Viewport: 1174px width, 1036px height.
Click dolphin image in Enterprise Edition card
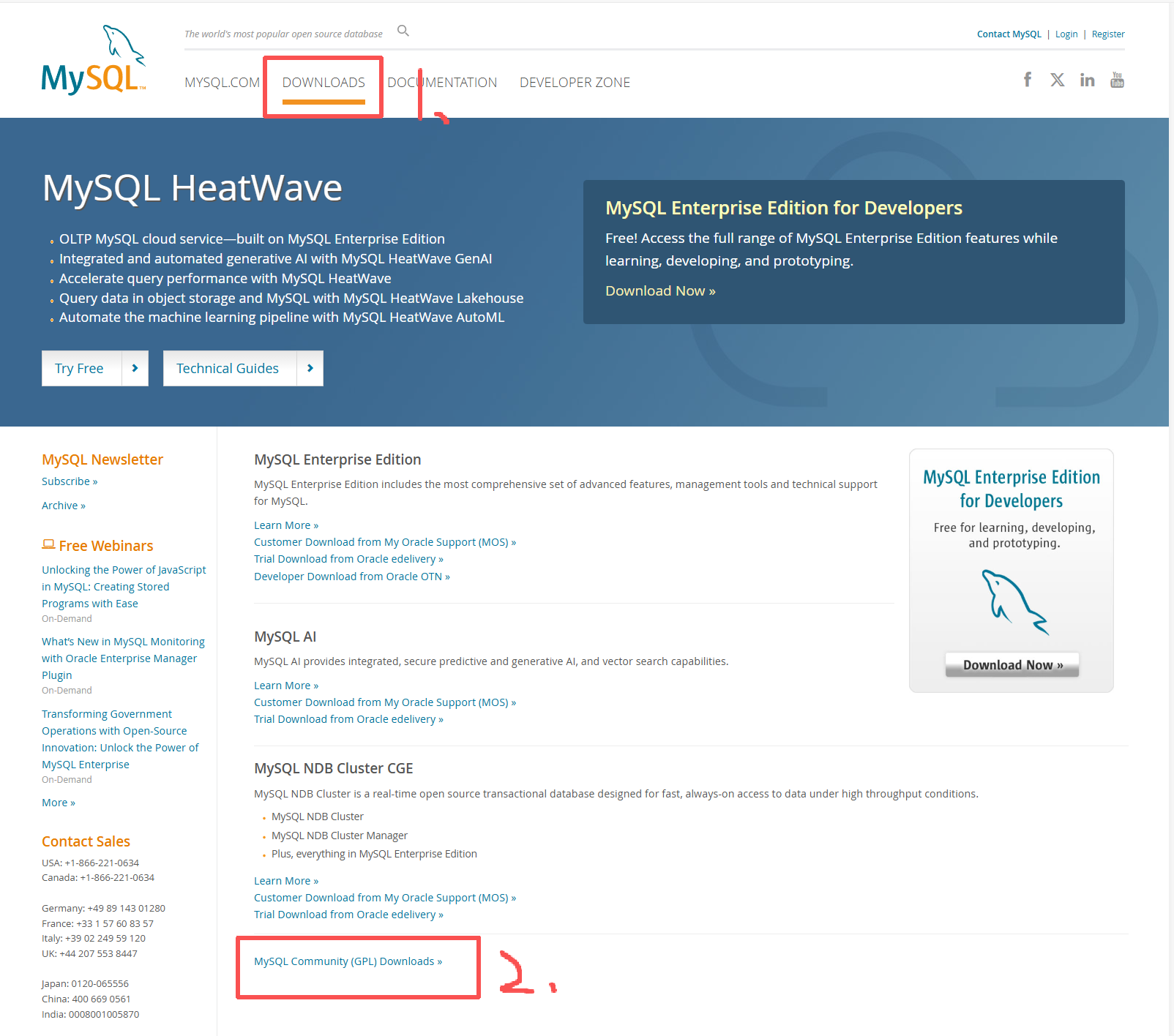[x=1014, y=602]
